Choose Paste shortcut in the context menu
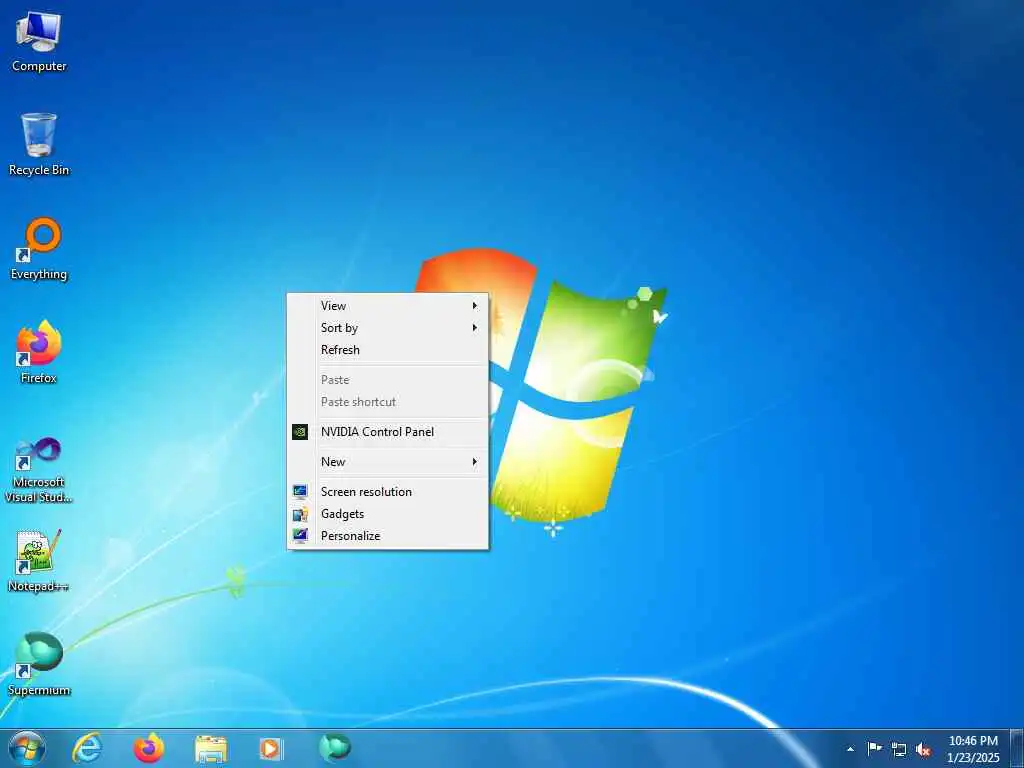The image size is (1024, 768). [x=388, y=402]
